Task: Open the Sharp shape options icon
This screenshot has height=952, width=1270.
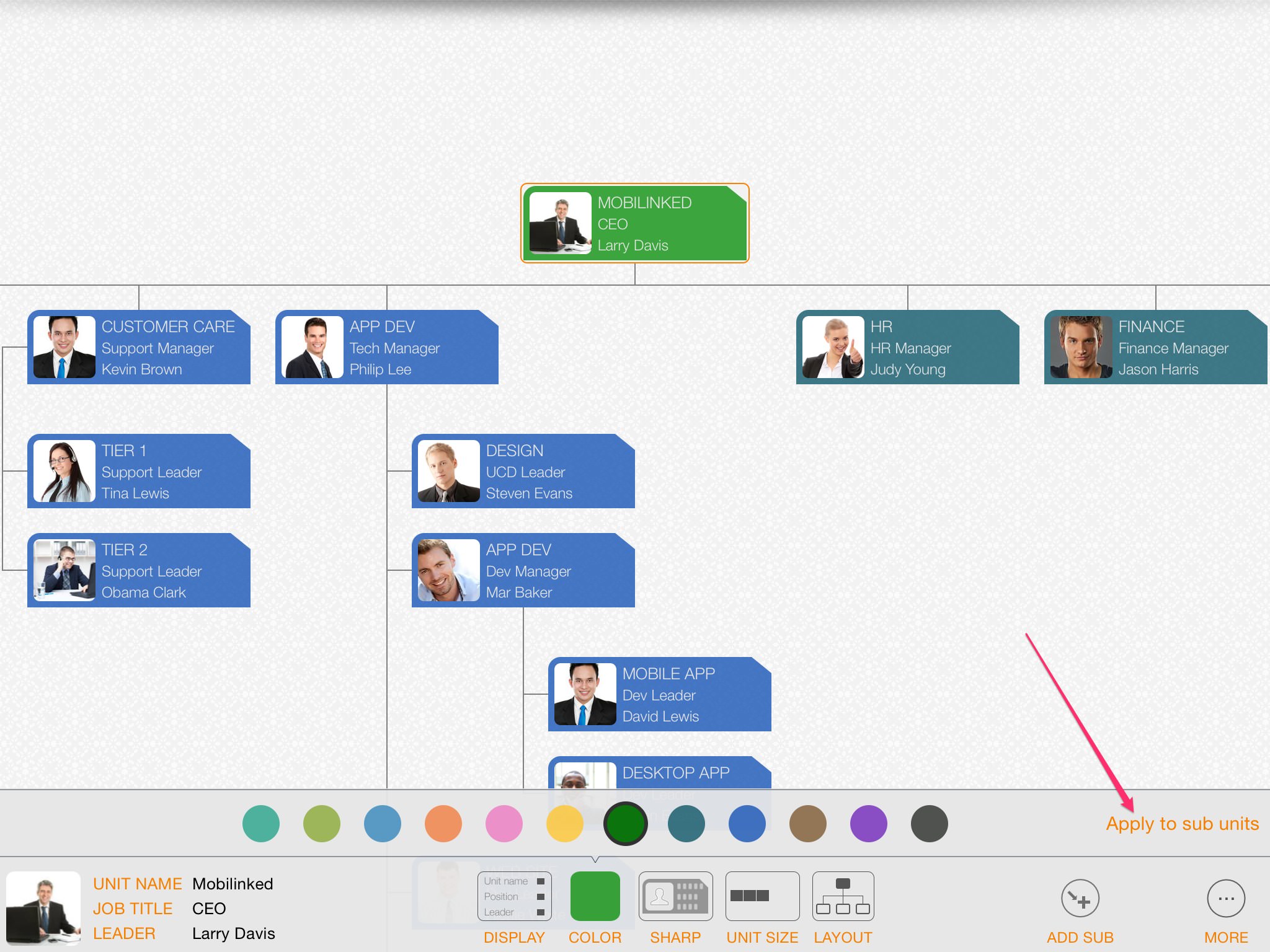Action: 675,896
